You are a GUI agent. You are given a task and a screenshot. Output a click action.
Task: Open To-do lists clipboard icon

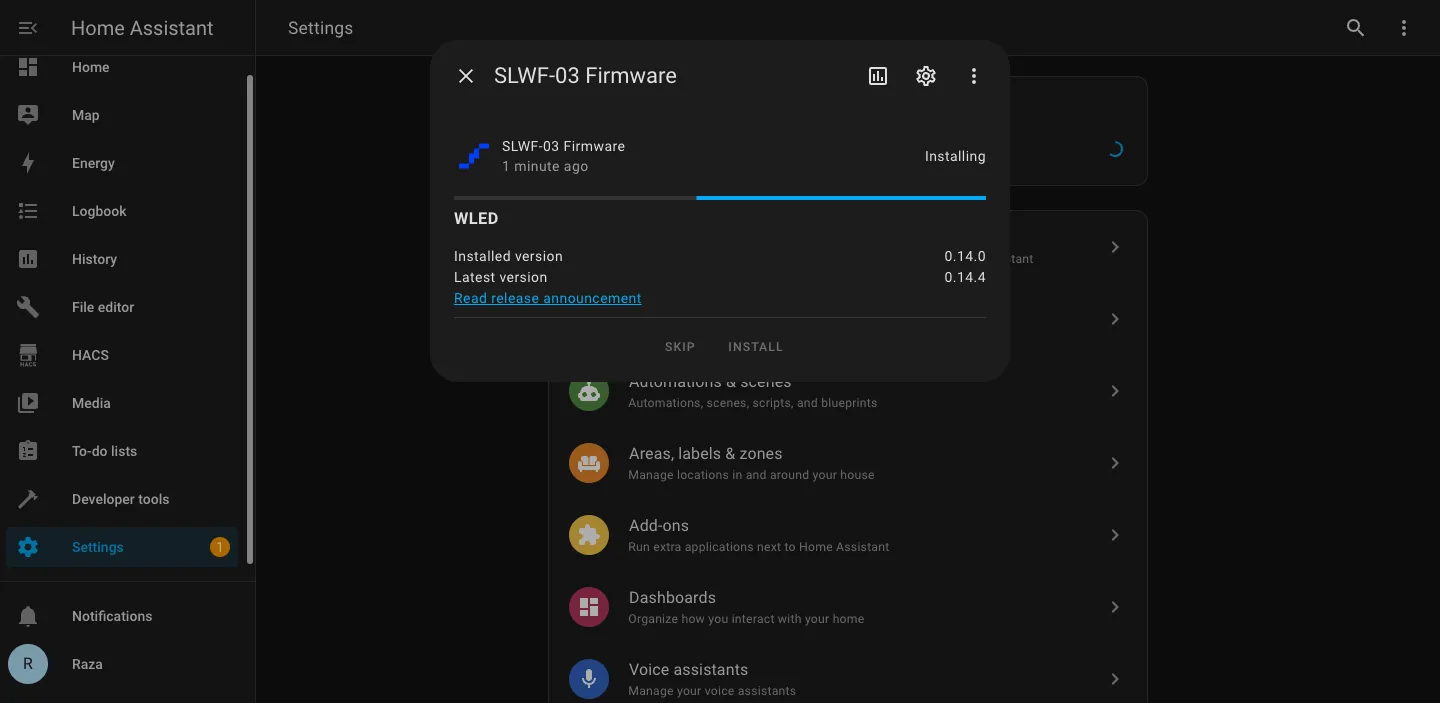click(28, 451)
